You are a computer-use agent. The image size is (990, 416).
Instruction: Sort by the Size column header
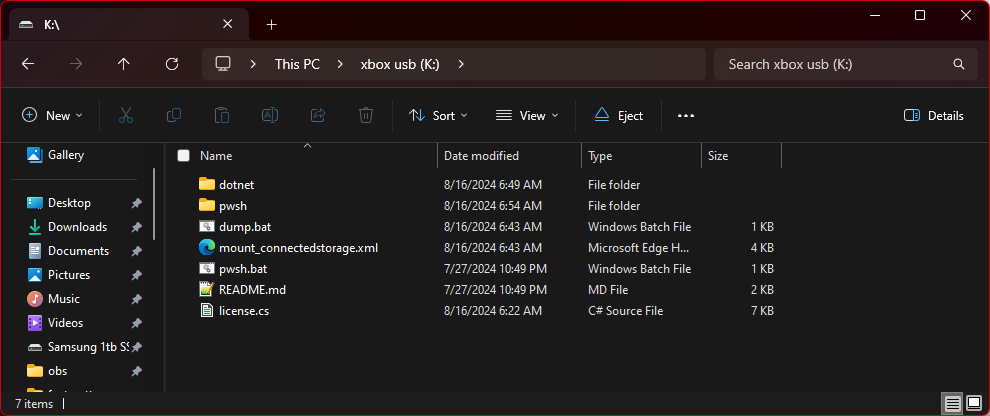741,155
